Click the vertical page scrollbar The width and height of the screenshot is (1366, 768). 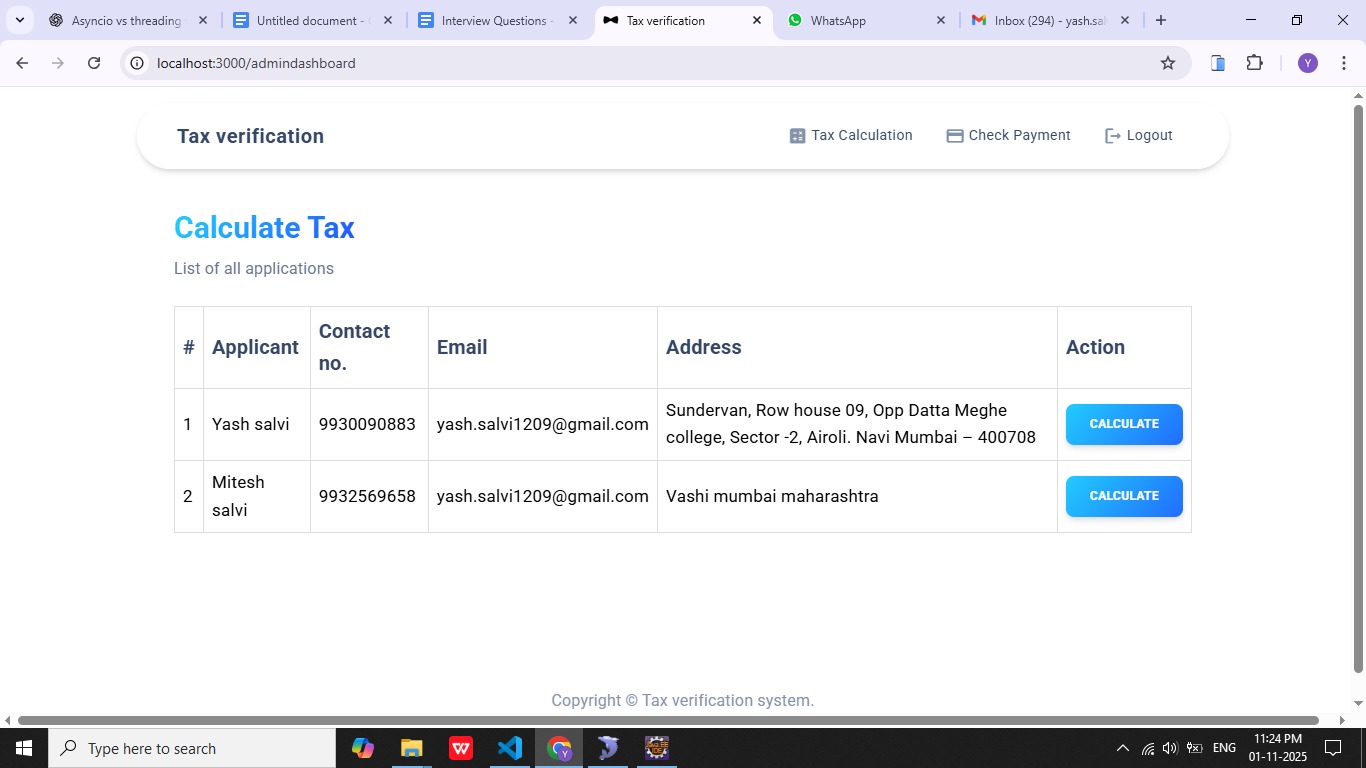[x=1358, y=390]
